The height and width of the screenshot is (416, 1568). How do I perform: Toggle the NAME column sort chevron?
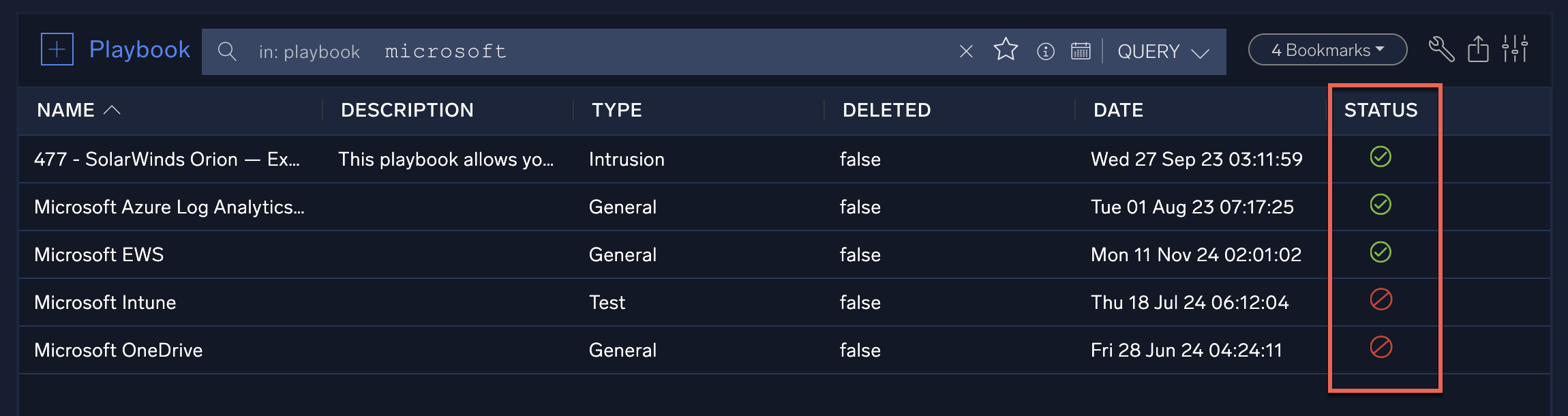click(x=111, y=108)
